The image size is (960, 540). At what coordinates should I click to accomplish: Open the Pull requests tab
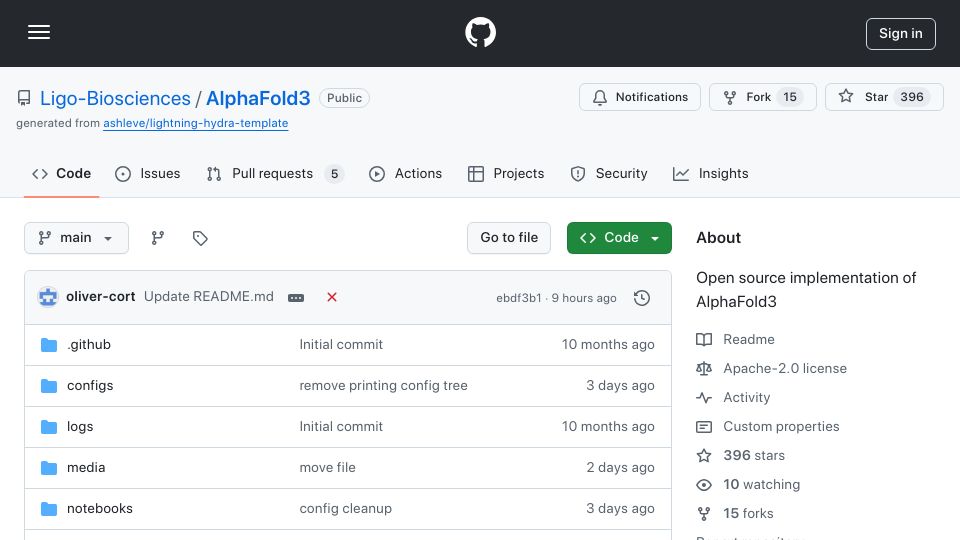pyautogui.click(x=275, y=174)
